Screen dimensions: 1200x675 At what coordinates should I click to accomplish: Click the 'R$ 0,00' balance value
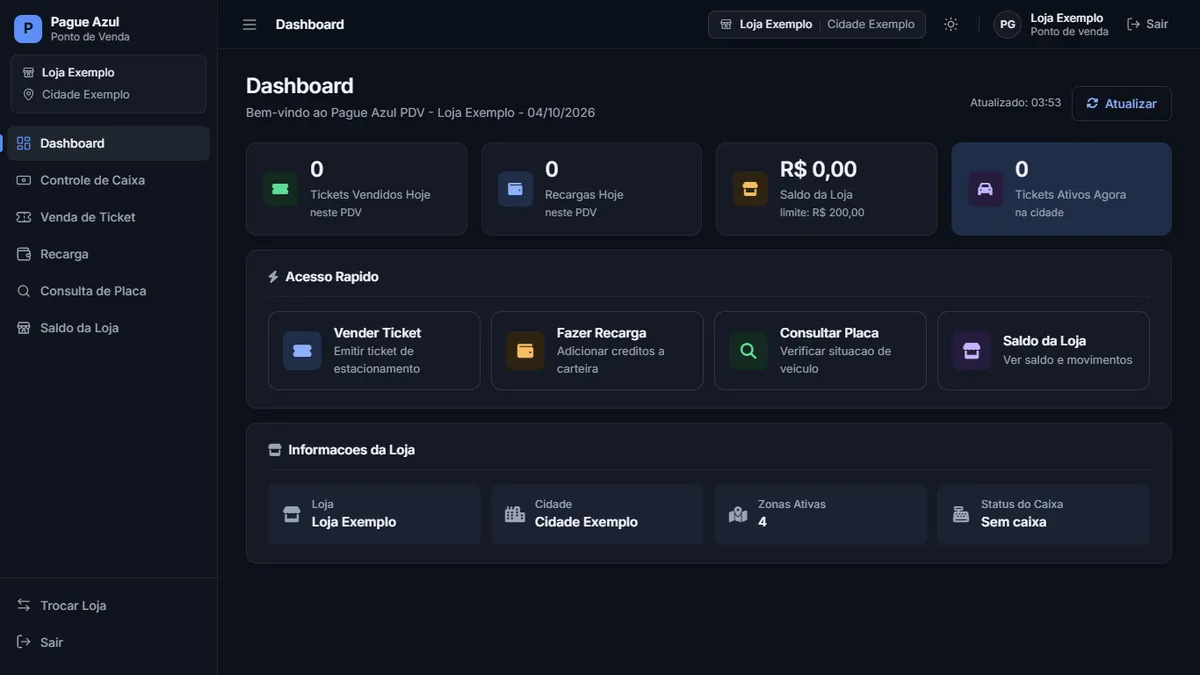pos(818,169)
